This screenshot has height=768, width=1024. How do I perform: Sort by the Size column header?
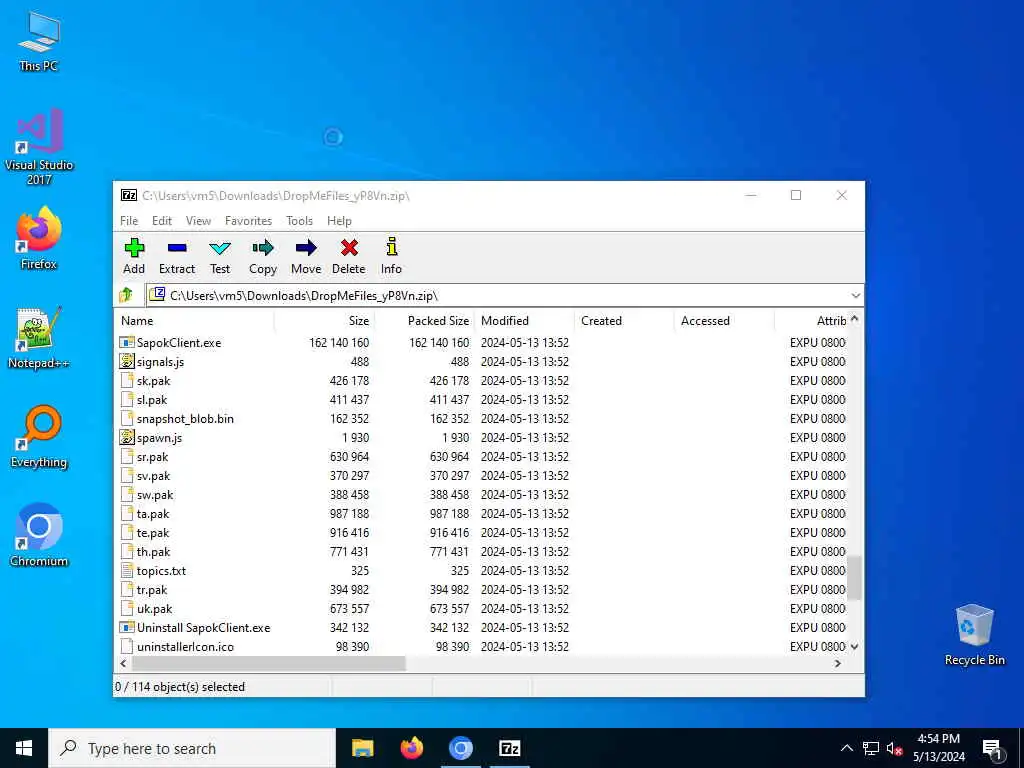pos(324,321)
